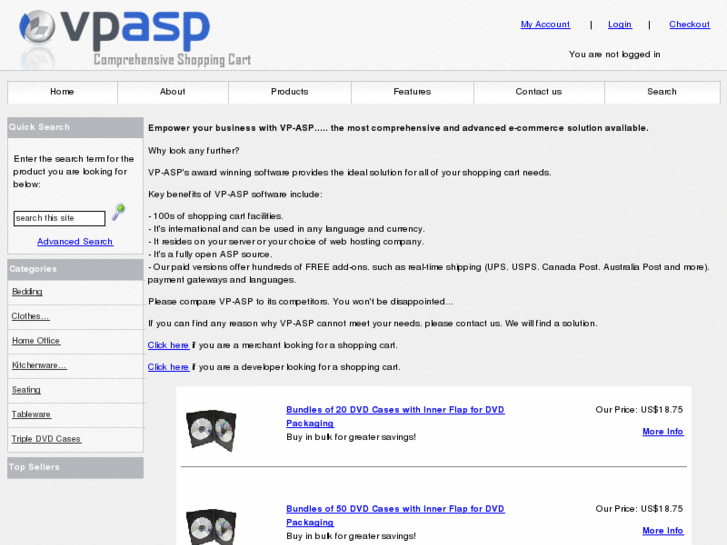Viewport: 727px width, 545px height.
Task: Click the 'It's a fully open ASP source' line
Action: (x=210, y=255)
